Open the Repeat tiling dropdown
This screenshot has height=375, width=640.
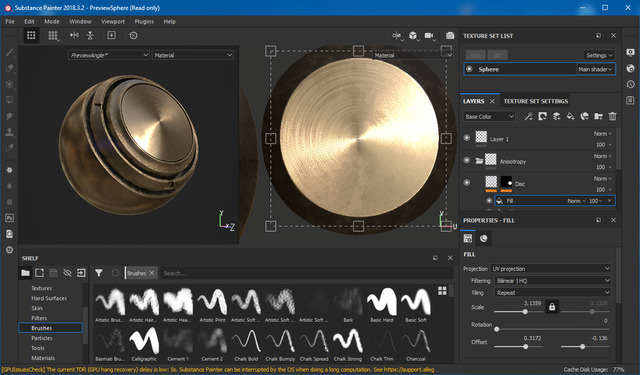click(x=553, y=293)
